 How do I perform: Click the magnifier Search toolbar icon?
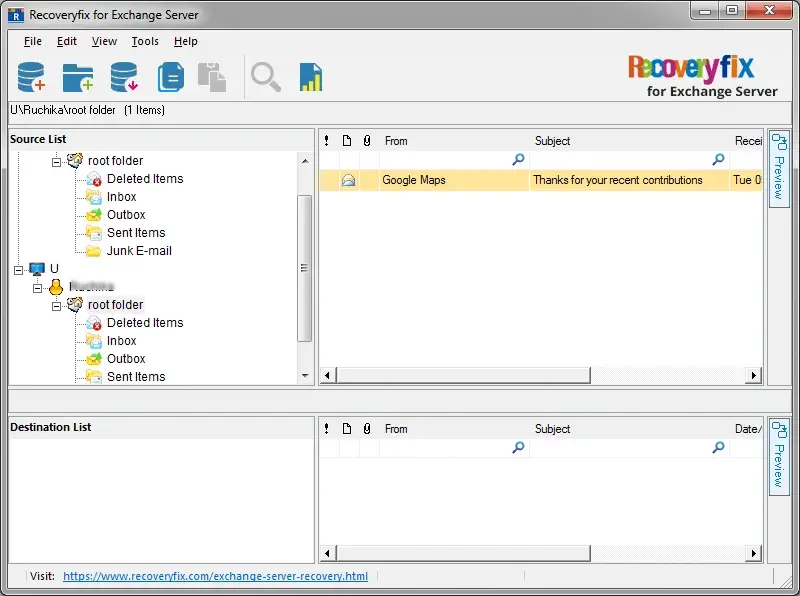[266, 77]
